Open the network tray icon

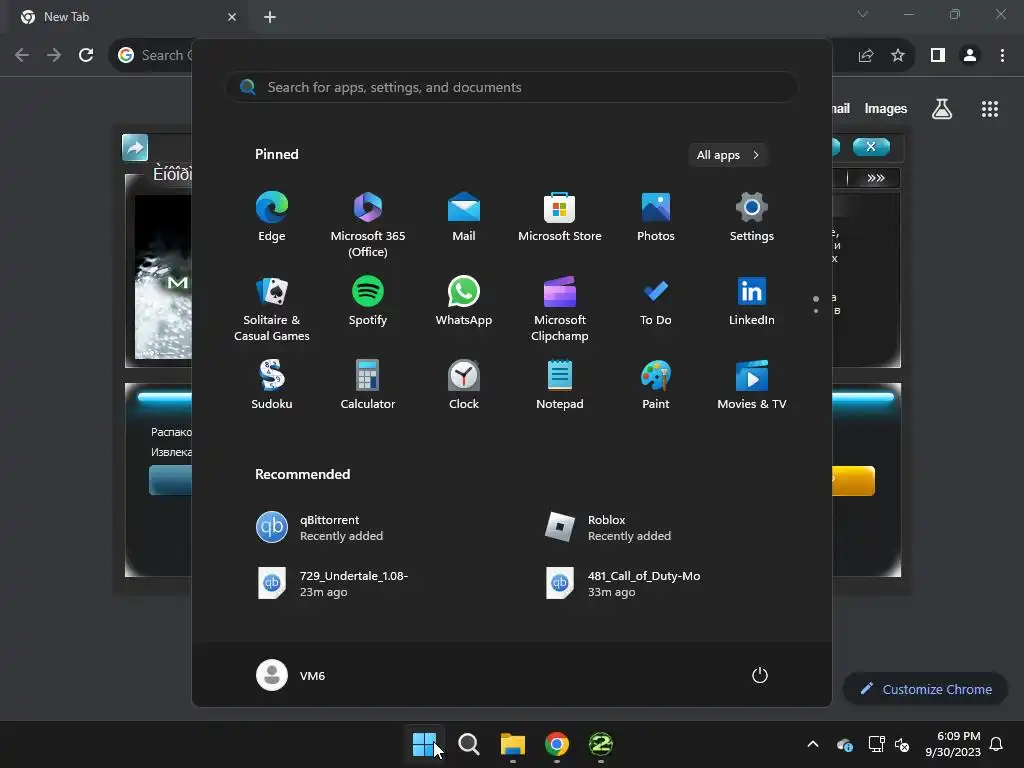(876, 744)
